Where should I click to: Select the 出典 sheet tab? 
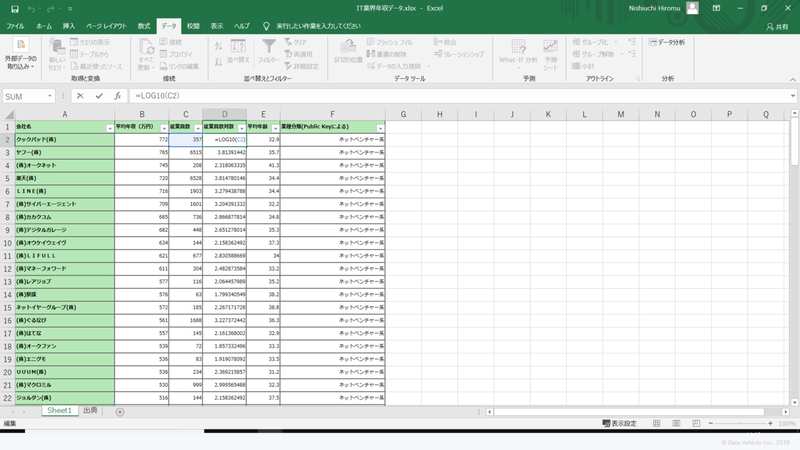click(90, 411)
